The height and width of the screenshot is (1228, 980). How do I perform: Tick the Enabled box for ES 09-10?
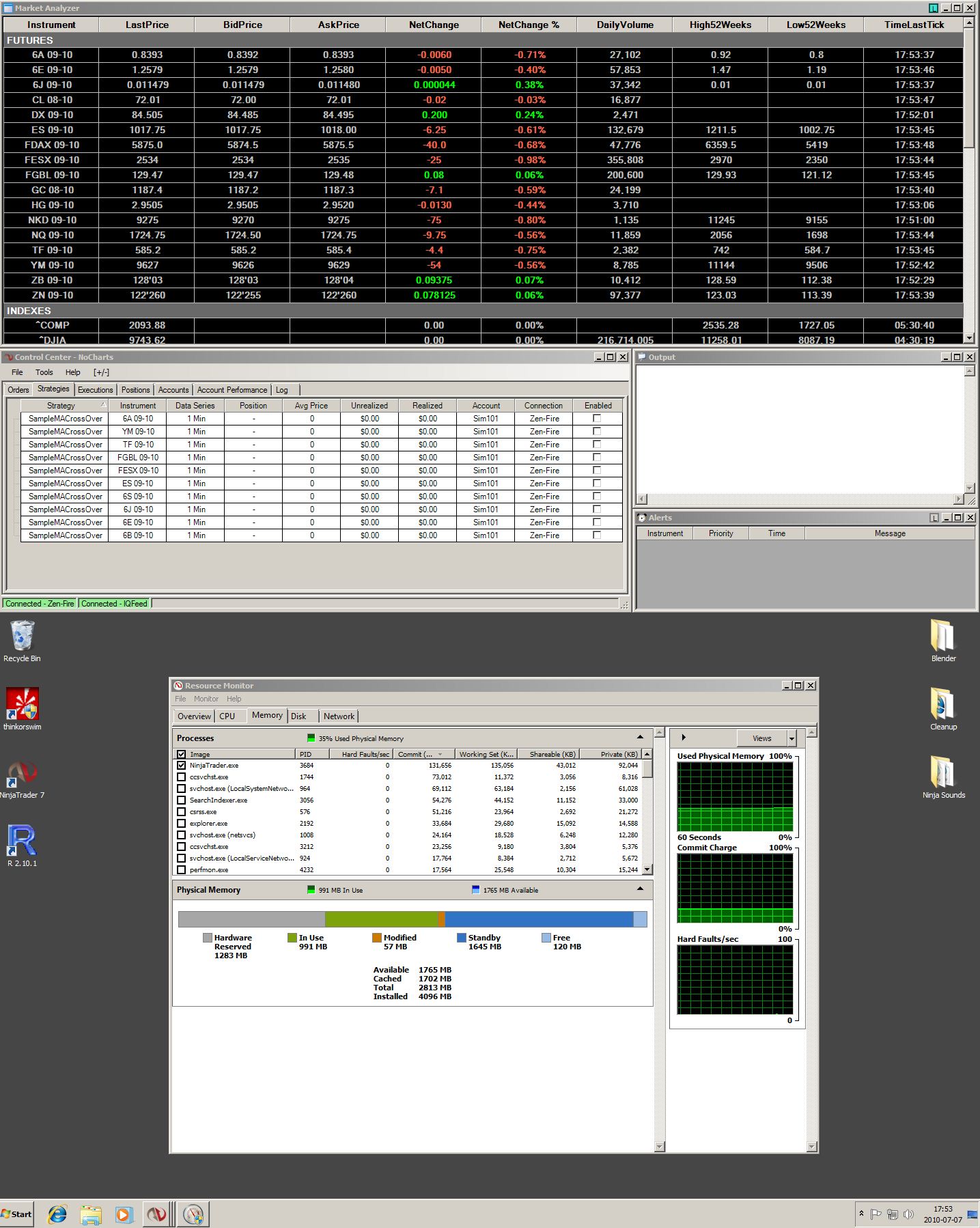coord(597,484)
